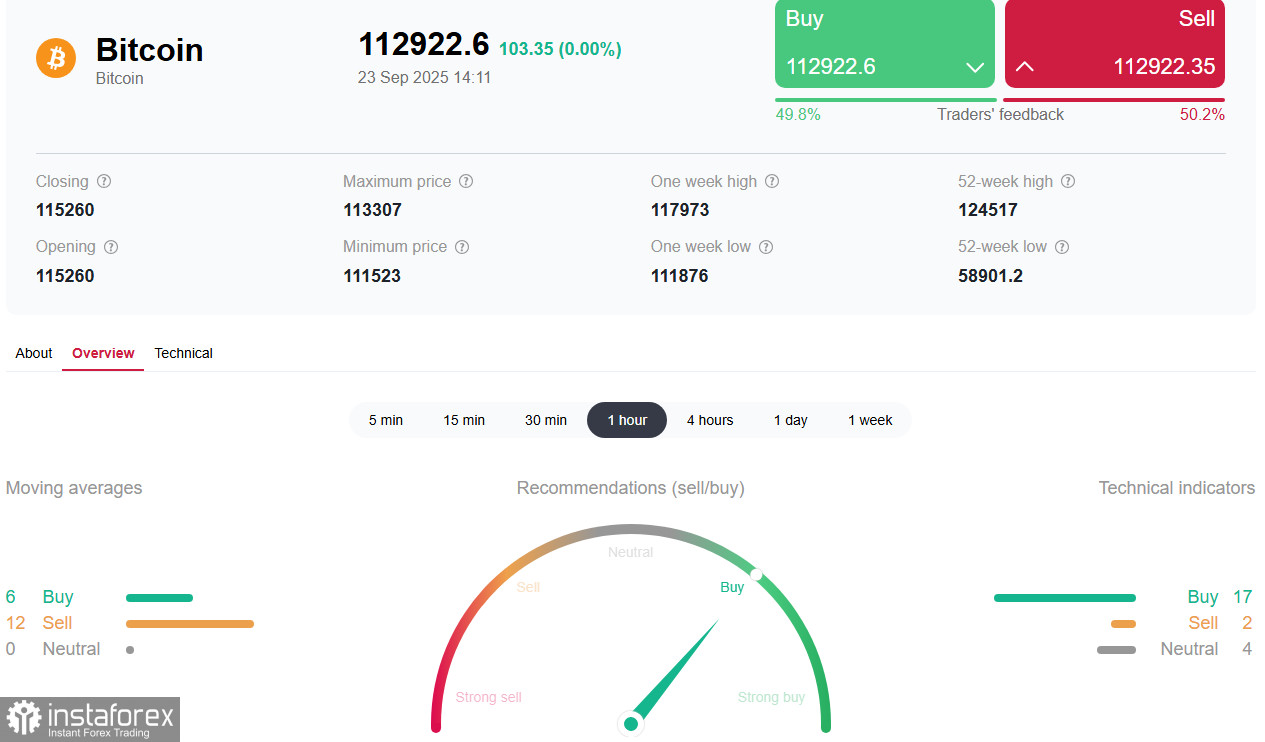Viewport: 1265px width, 742px height.
Task: Click the Technical indicators heading
Action: (x=1177, y=488)
